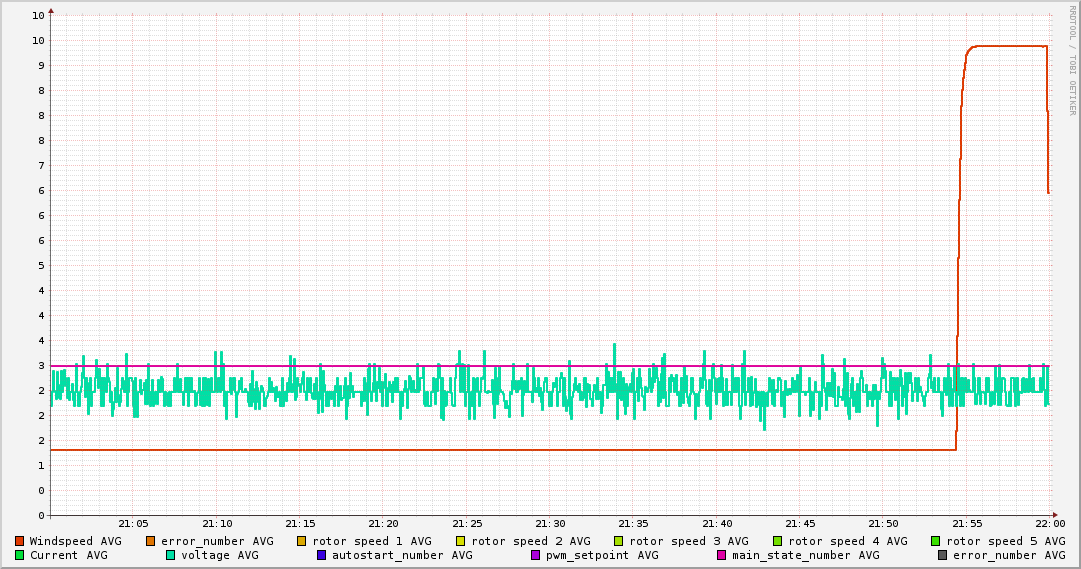Viewport: 1081px width, 569px height.
Task: Click the main_state_number AVG legend text
Action: coord(805,555)
